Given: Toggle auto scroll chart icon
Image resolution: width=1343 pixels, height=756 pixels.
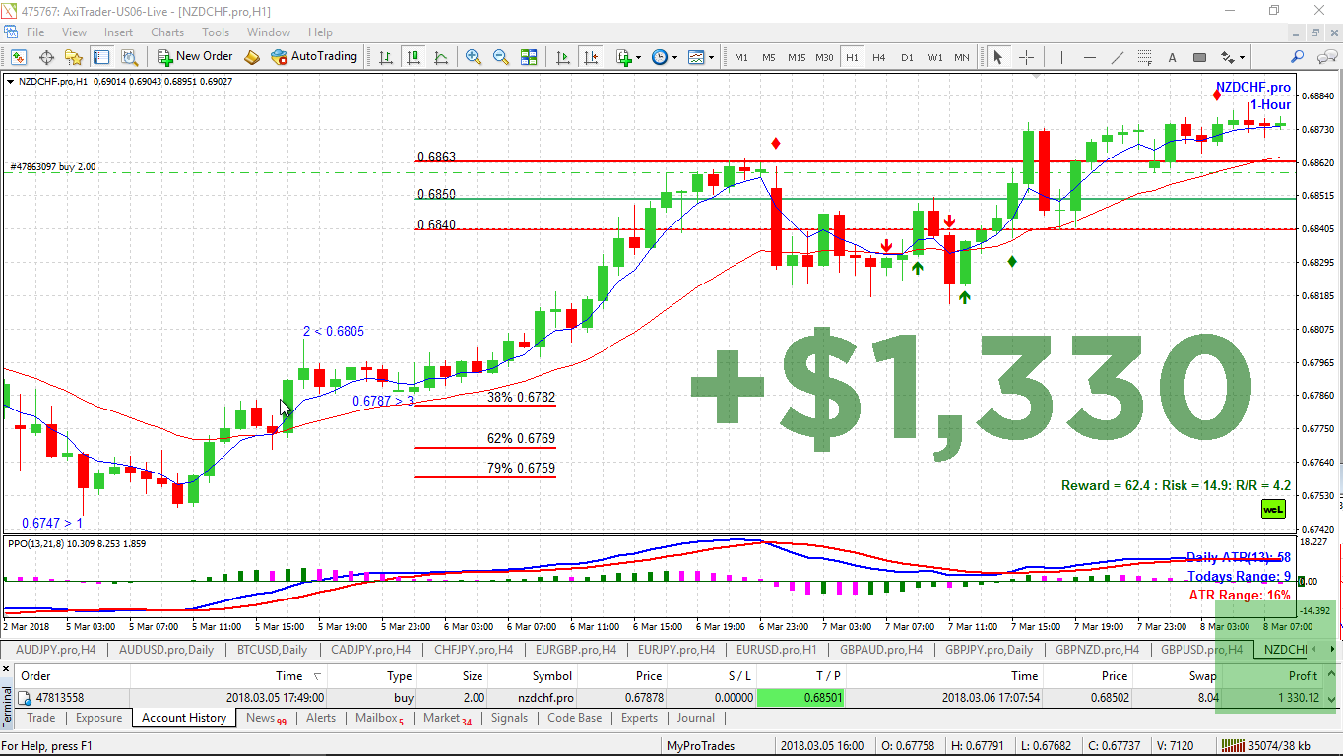Looking at the screenshot, I should pyautogui.click(x=564, y=57).
